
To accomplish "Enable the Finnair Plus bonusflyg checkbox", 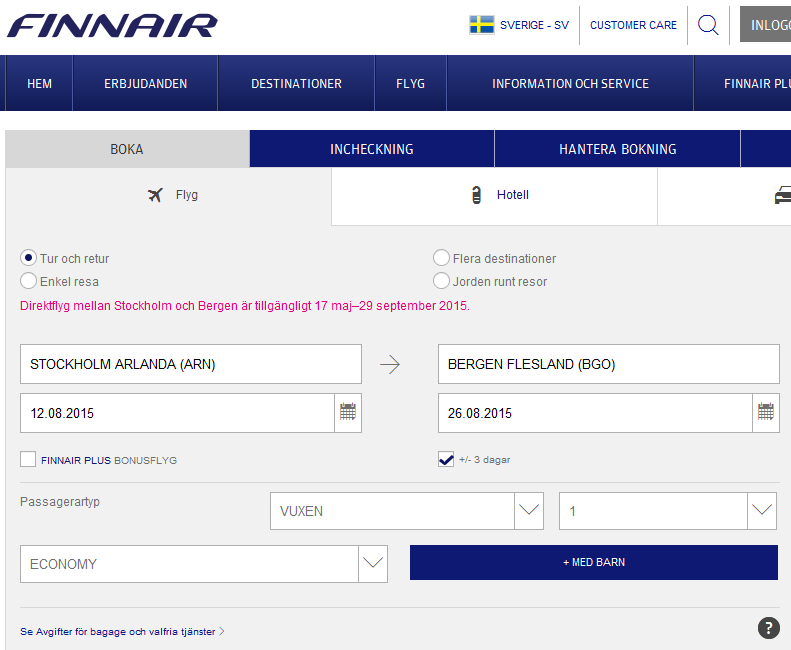I will tap(28, 459).
